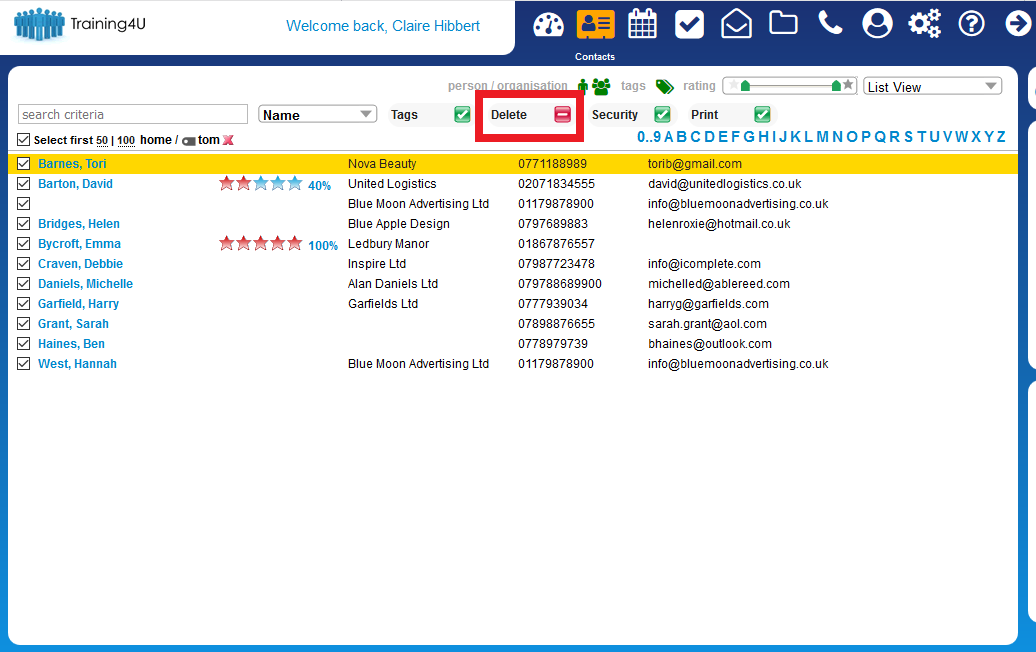This screenshot has width=1036, height=652.
Task: Jump to contacts starting with W
Action: (961, 137)
